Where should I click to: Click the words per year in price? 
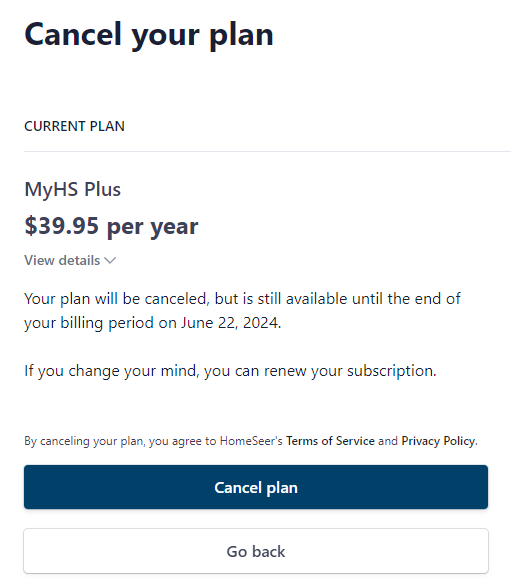[x=153, y=227]
